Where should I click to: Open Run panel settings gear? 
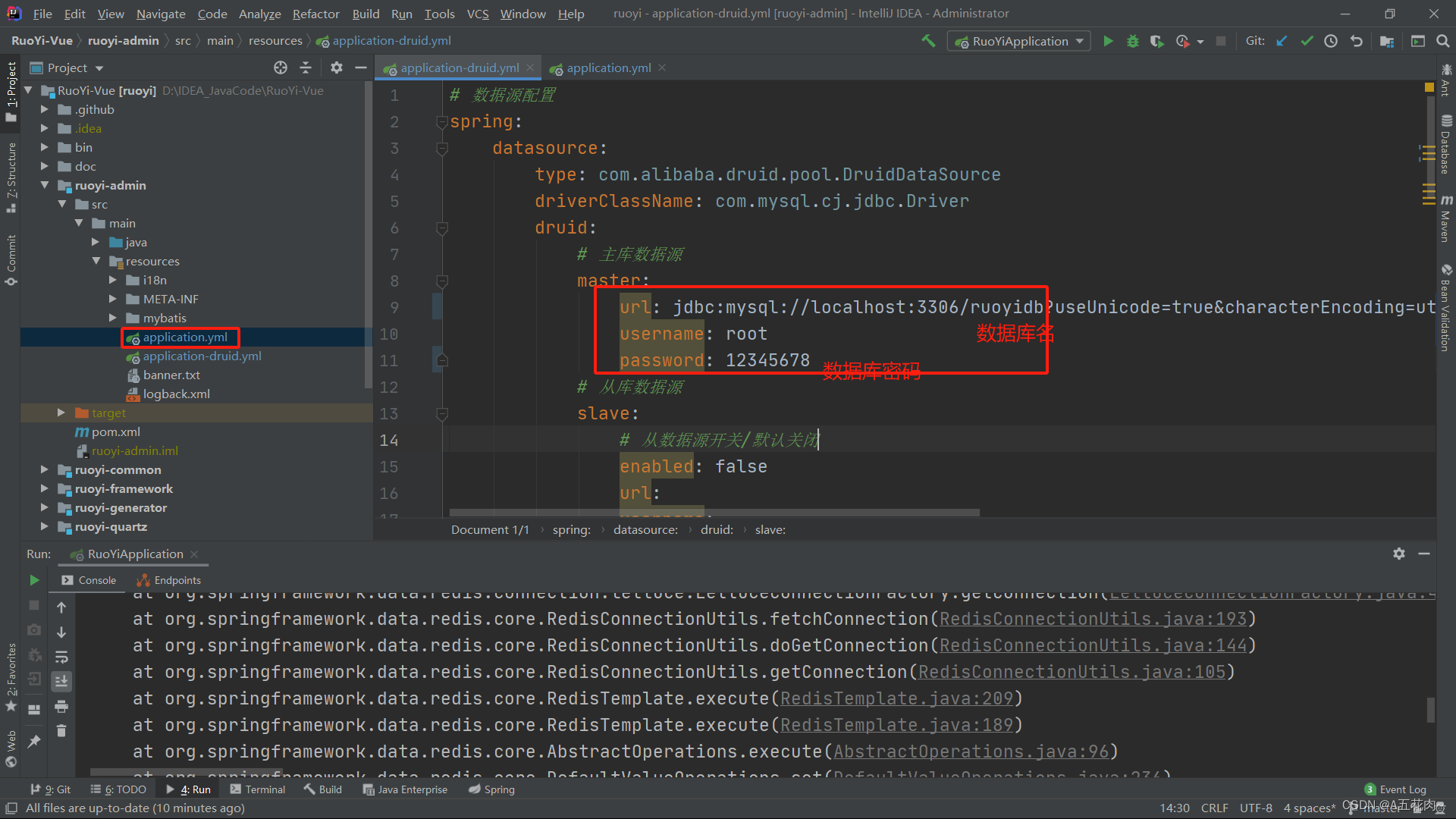click(1399, 554)
